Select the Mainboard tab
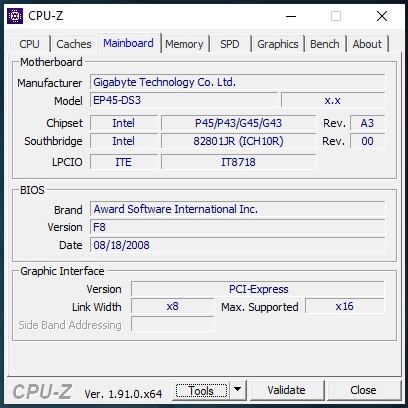This screenshot has height=408, width=408. point(129,43)
